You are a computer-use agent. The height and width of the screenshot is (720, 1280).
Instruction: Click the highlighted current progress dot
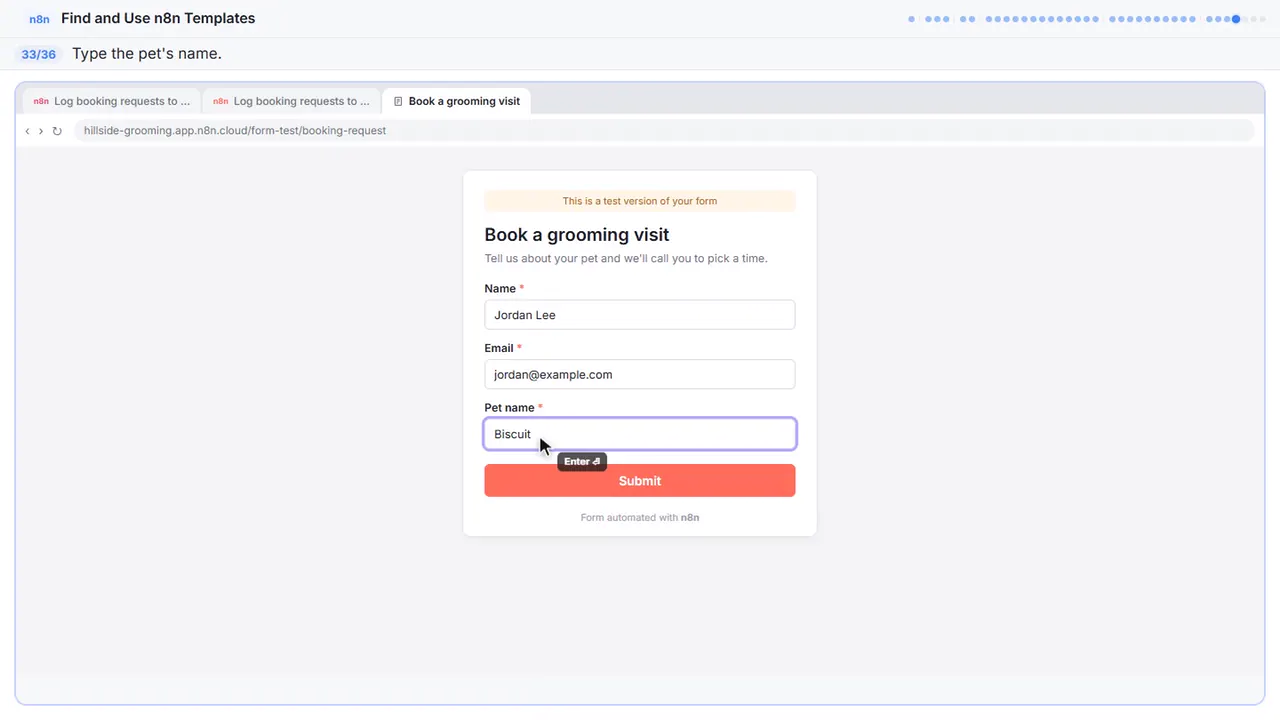pyautogui.click(x=1236, y=19)
